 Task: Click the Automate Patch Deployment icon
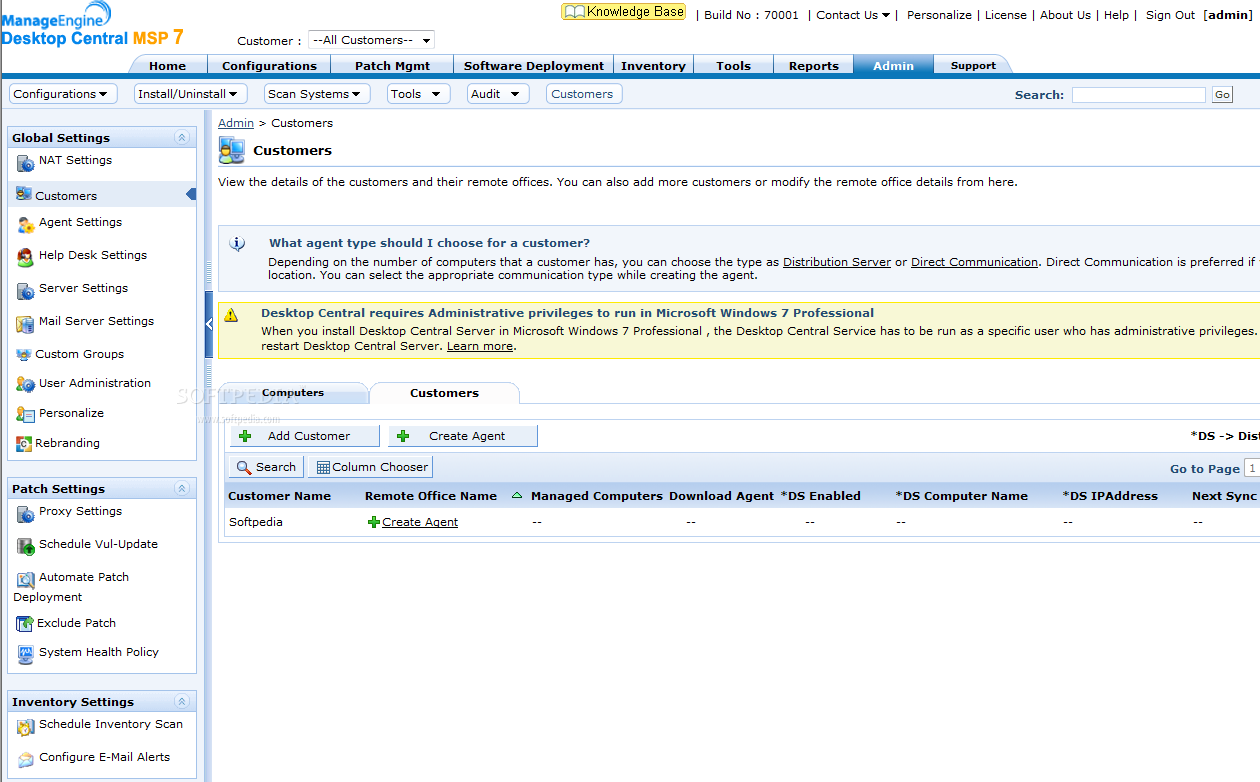point(26,579)
